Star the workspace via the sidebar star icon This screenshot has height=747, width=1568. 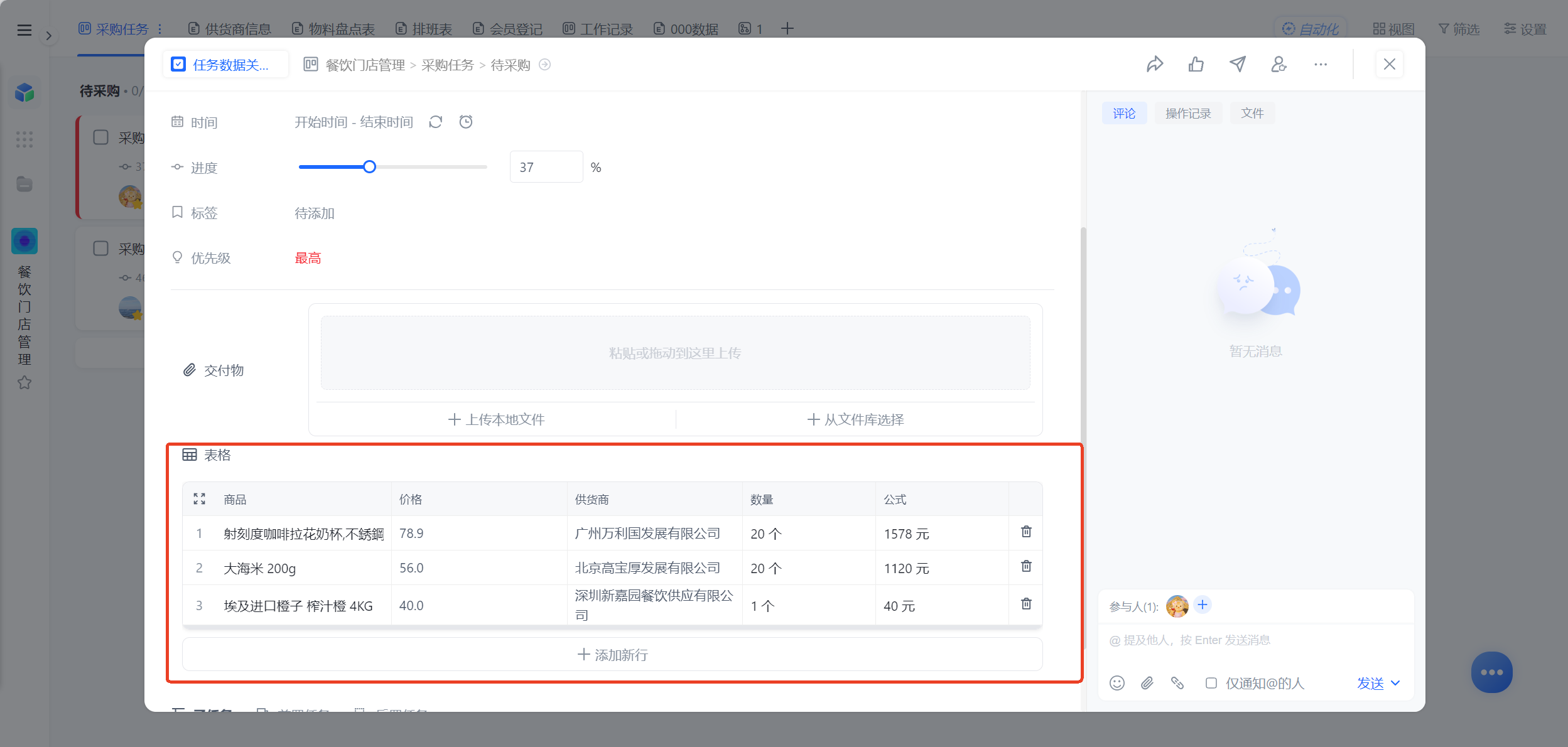24,382
